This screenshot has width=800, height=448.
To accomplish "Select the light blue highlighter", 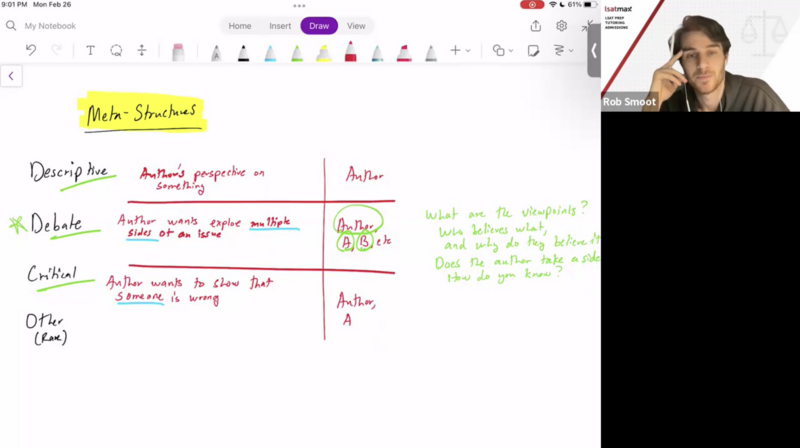I will pos(270,52).
